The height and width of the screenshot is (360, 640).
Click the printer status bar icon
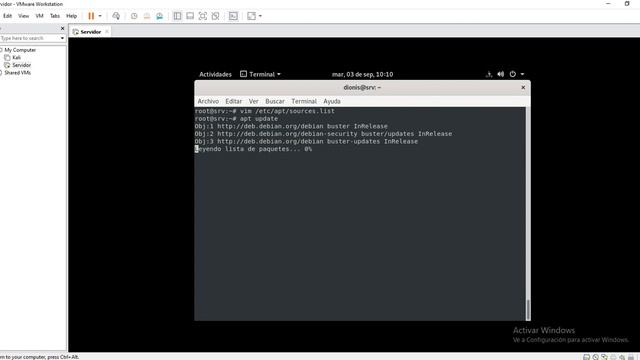[613, 357]
